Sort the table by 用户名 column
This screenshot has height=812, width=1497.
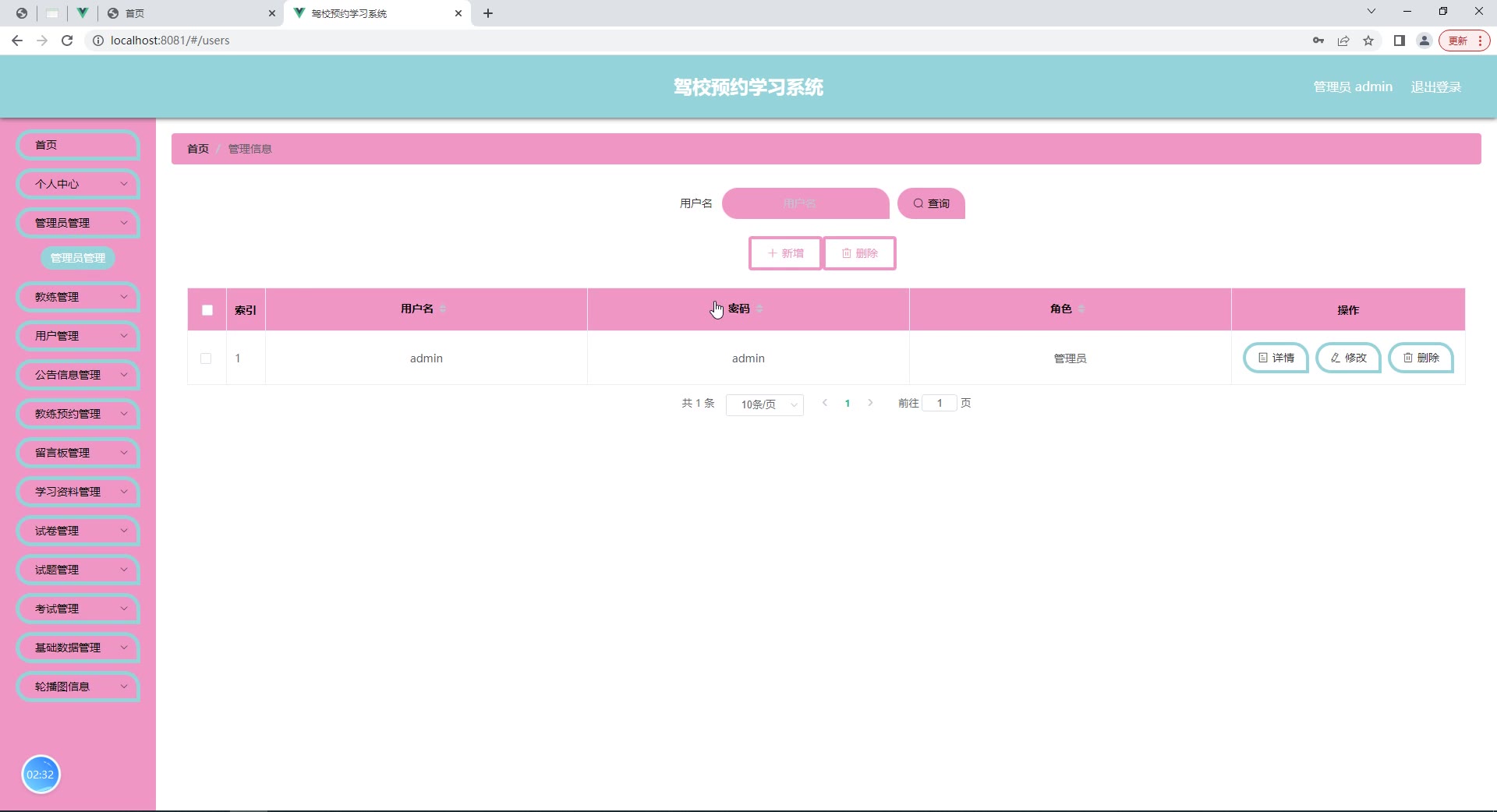pos(443,309)
